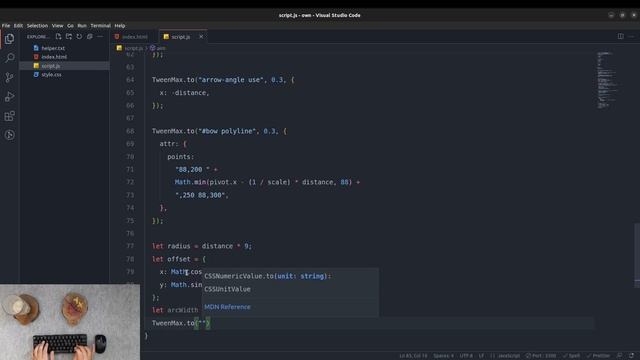Place the cursor on "let radius = distance * 9;"
Image resolution: width=640 pixels, height=360 pixels.
pyautogui.click(x=202, y=246)
